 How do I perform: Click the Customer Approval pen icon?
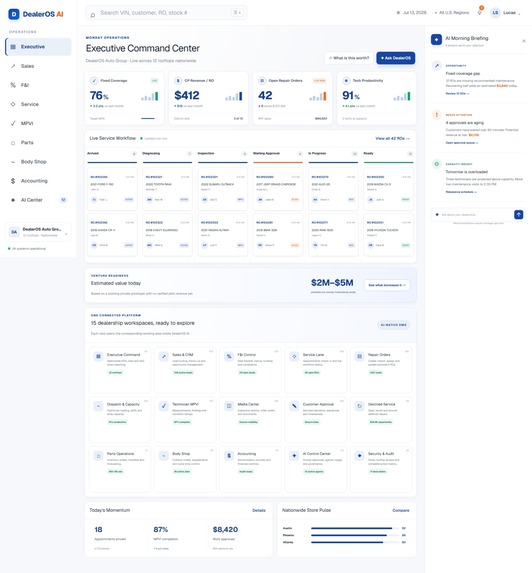click(294, 406)
